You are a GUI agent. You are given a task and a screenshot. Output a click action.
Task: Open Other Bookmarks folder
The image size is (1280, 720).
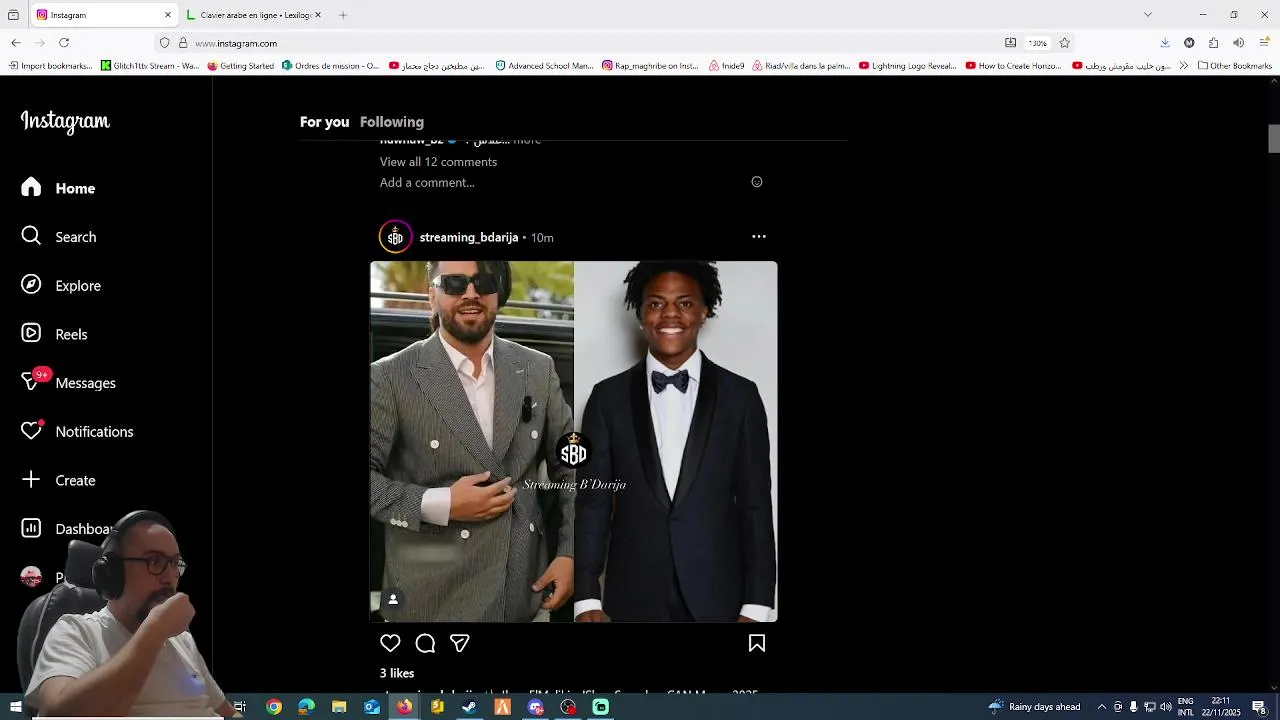point(1234,66)
